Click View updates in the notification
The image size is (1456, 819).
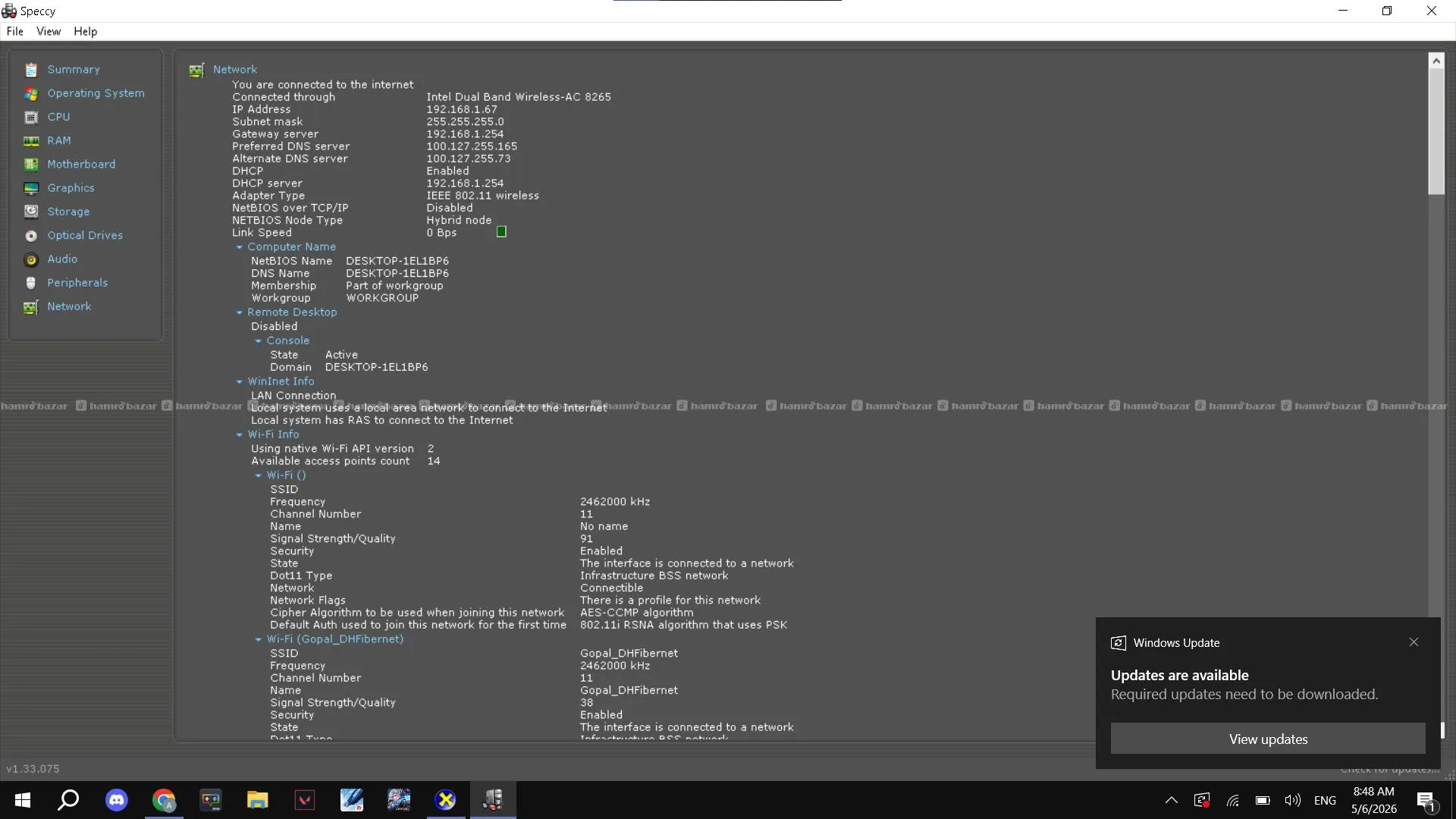pyautogui.click(x=1268, y=739)
